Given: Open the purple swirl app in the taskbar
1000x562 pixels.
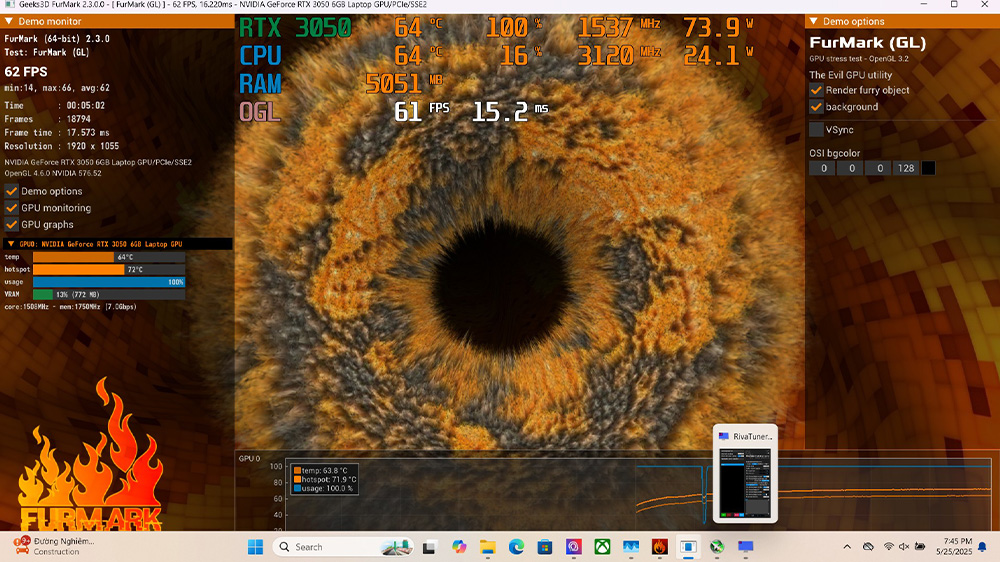Looking at the screenshot, I should coord(573,547).
